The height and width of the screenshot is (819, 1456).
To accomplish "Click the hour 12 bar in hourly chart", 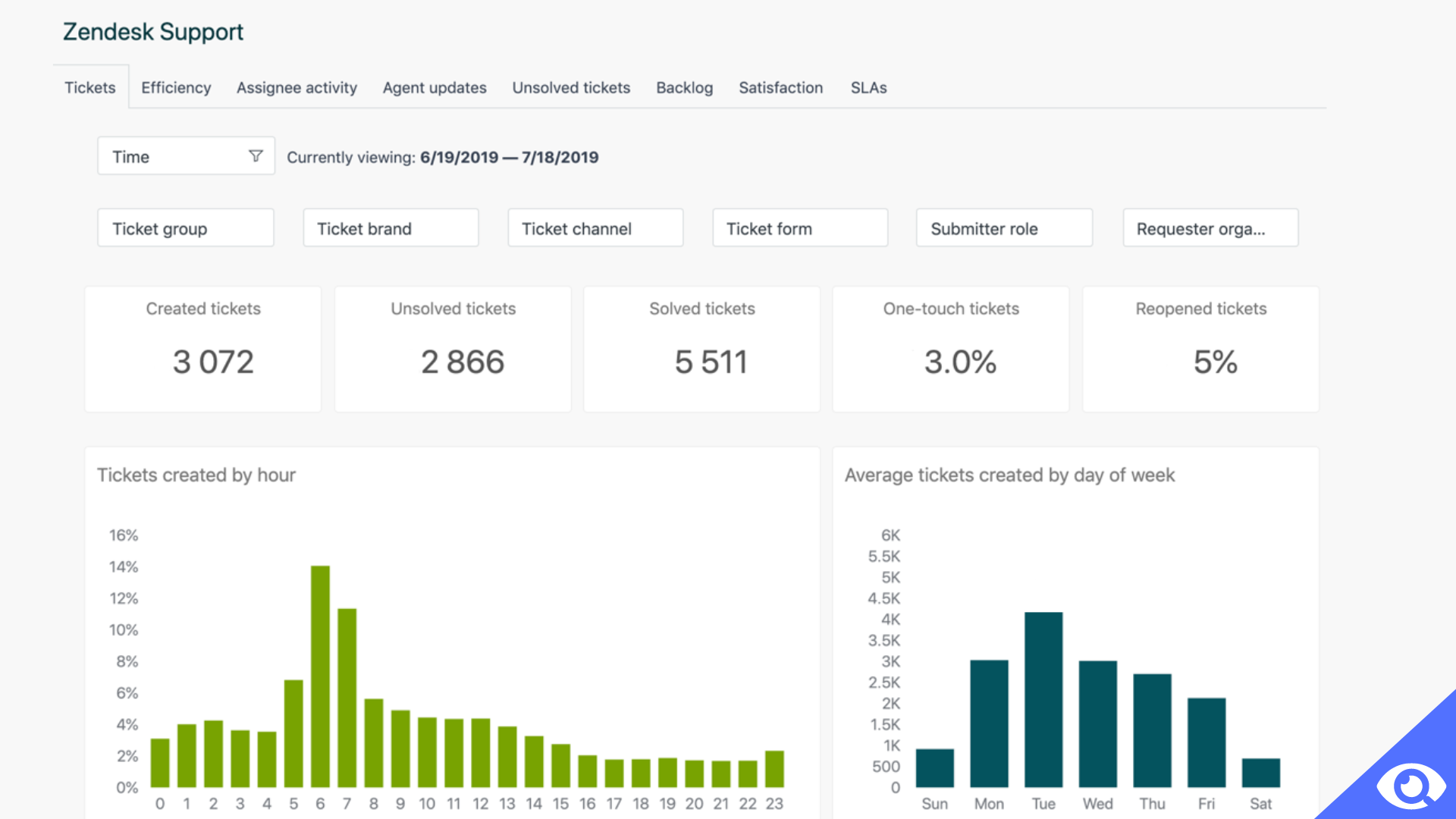I will 481,753.
